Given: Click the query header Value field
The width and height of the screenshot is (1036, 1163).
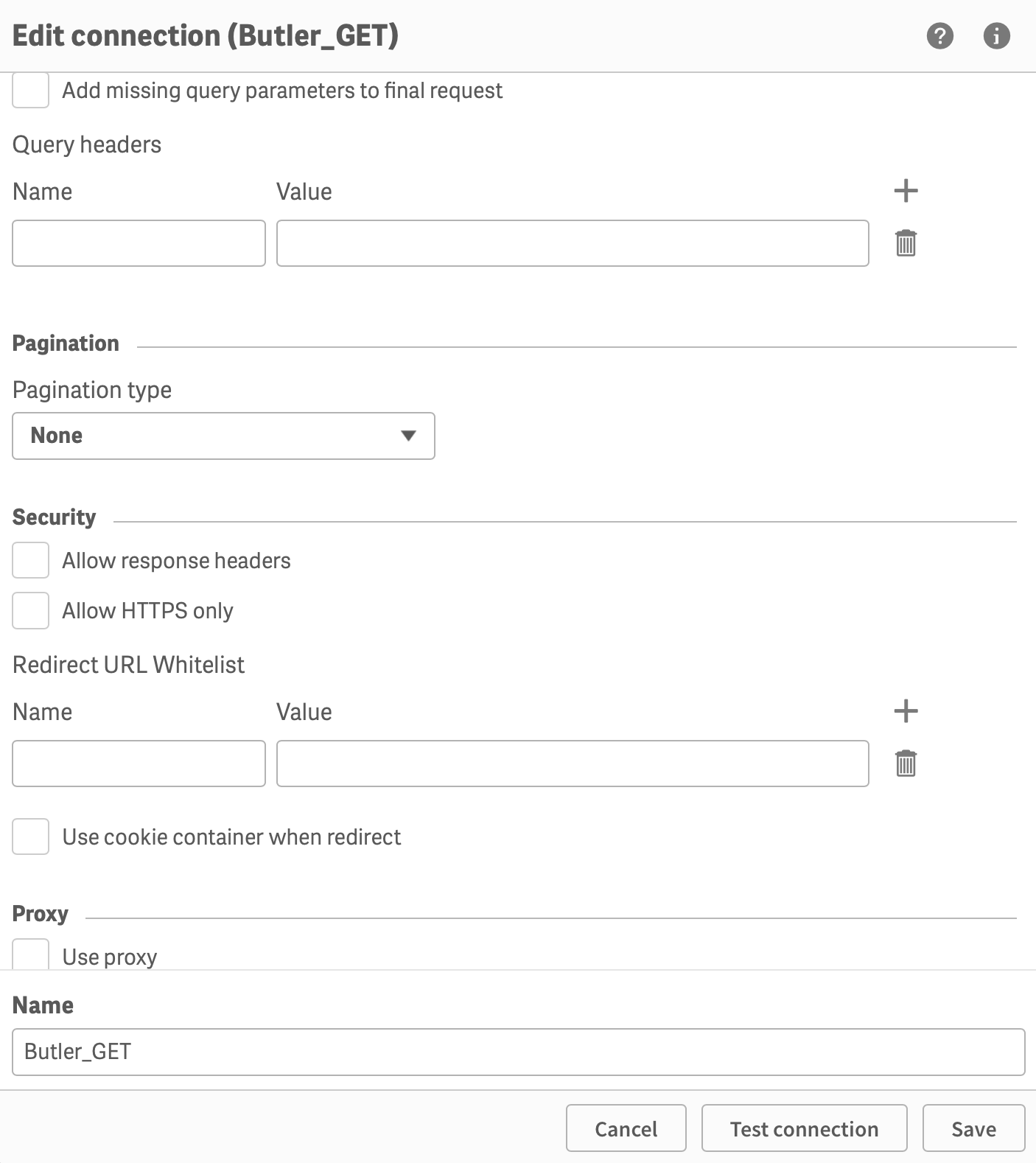Looking at the screenshot, I should coord(573,243).
